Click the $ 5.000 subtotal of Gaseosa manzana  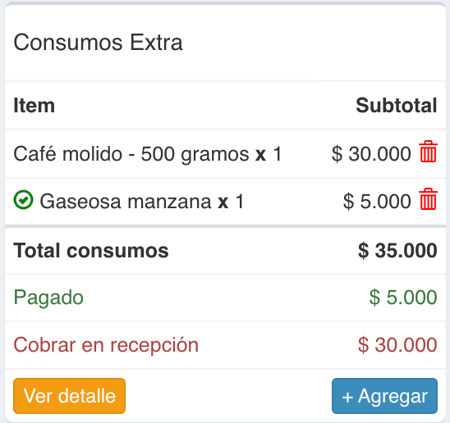pyautogui.click(x=377, y=201)
